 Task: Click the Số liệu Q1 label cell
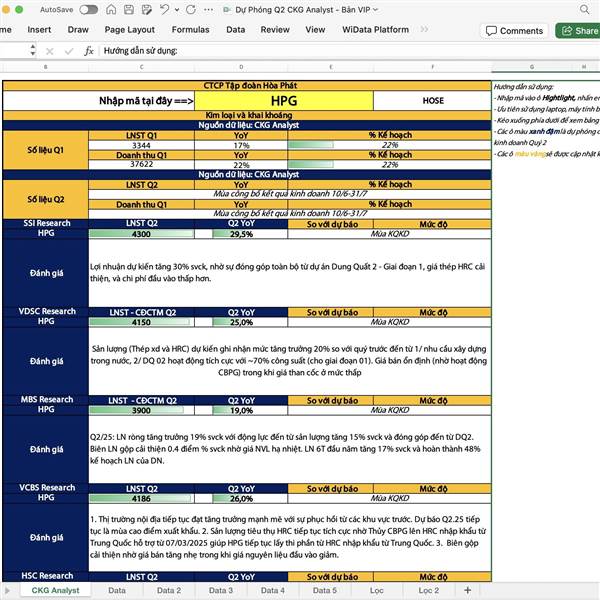tap(46, 150)
